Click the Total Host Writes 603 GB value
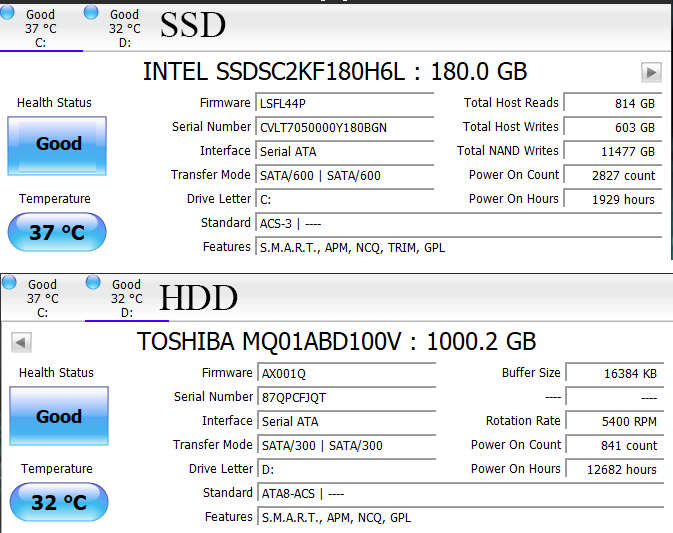The width and height of the screenshot is (673, 533). tap(613, 127)
